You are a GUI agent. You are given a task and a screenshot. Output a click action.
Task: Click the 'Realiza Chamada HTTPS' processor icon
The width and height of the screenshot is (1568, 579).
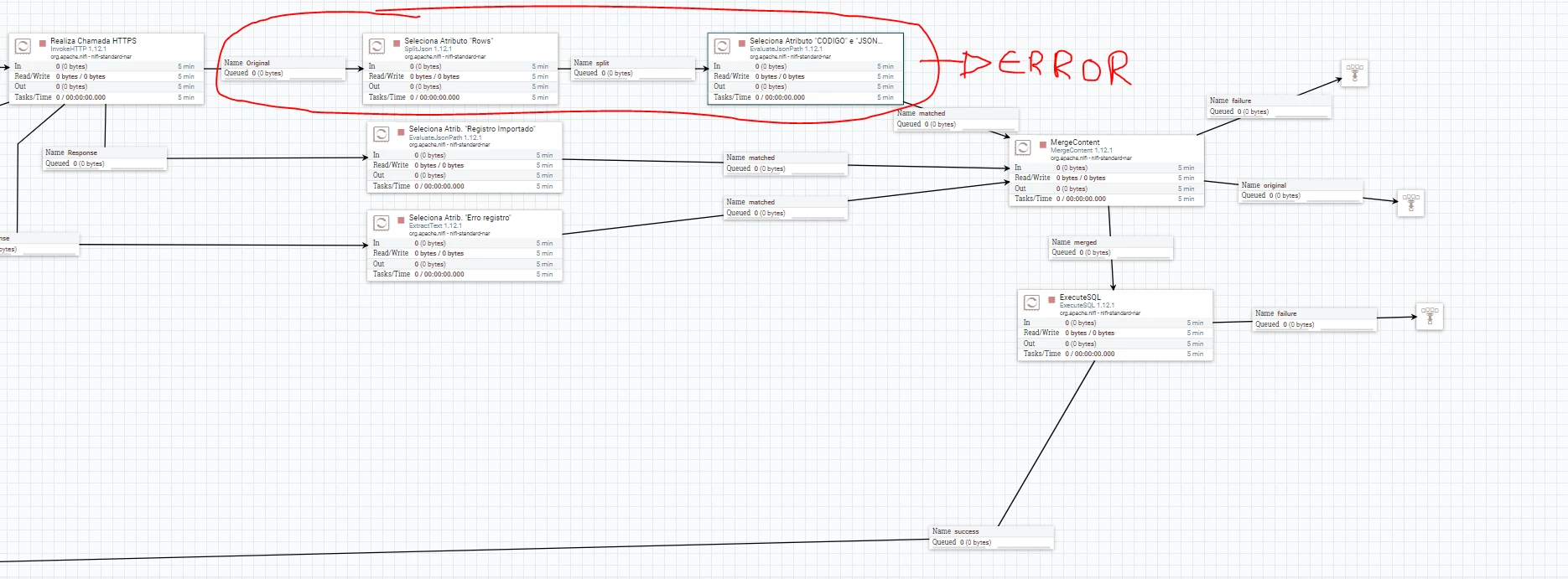coord(23,46)
